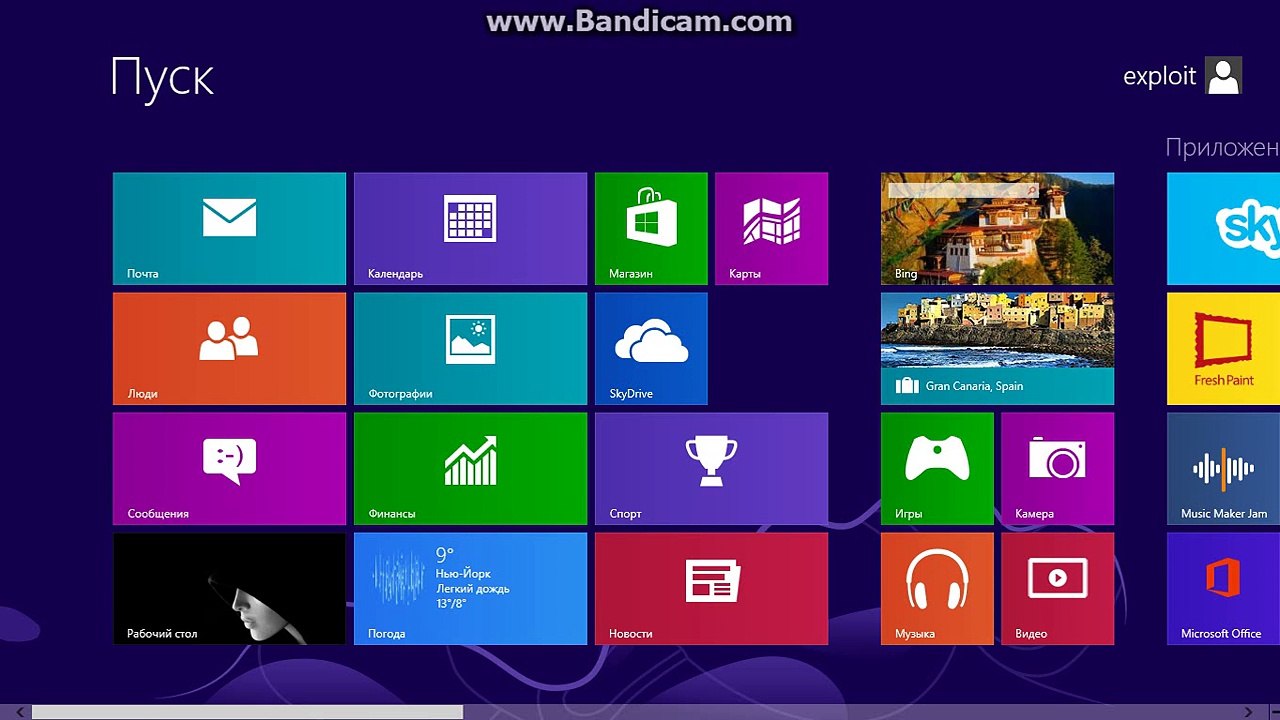Image resolution: width=1280 pixels, height=720 pixels.
Task: Open the Fresh Paint tile
Action: pyautogui.click(x=1224, y=349)
